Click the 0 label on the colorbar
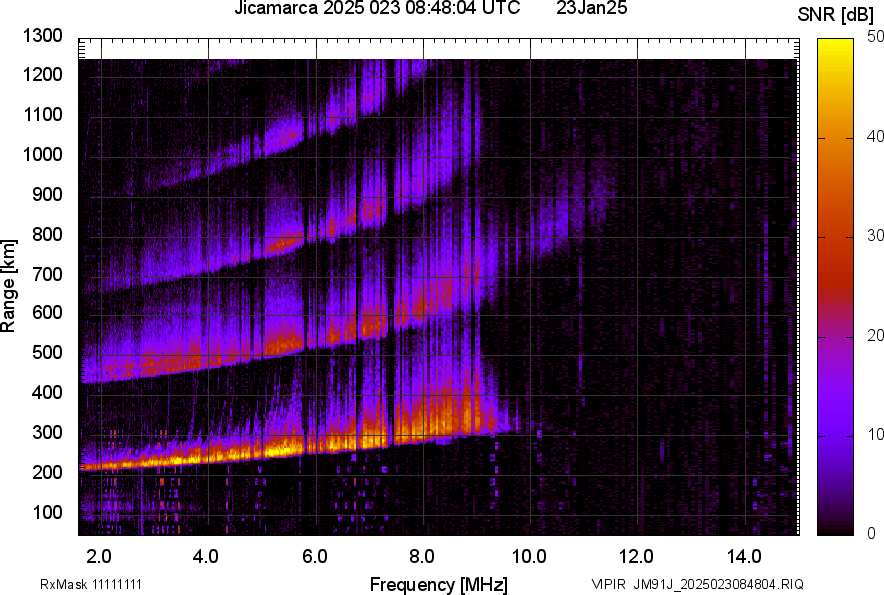The width and height of the screenshot is (884, 595). pyautogui.click(x=873, y=533)
